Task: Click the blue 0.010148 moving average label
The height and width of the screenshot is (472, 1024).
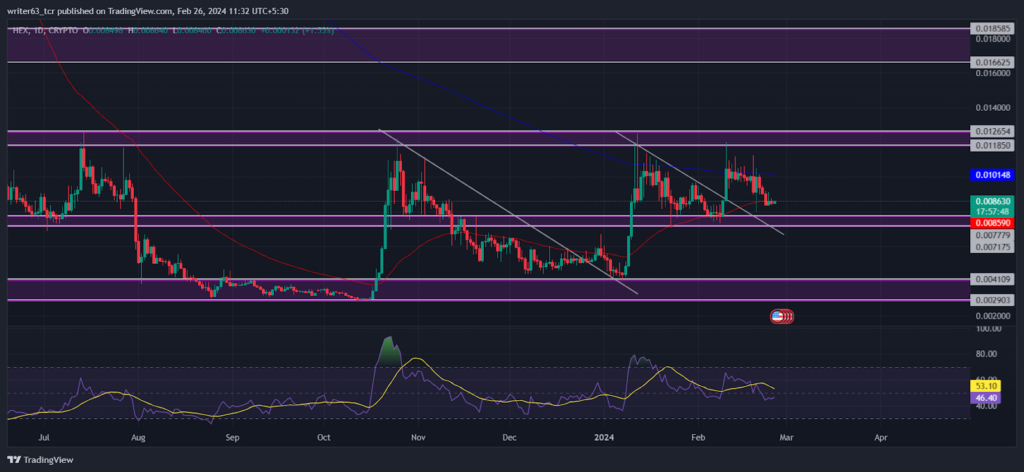Action: pos(991,175)
